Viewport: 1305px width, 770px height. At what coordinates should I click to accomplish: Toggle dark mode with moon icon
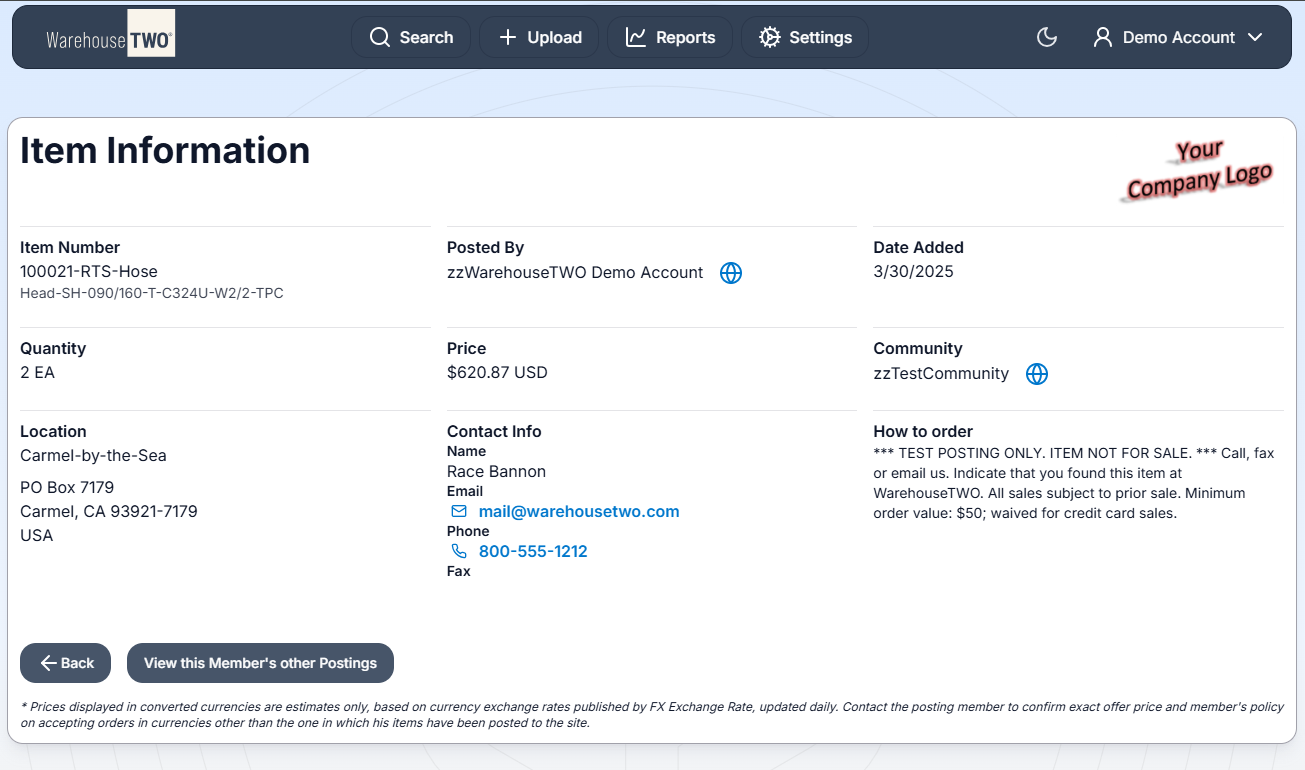click(x=1047, y=38)
